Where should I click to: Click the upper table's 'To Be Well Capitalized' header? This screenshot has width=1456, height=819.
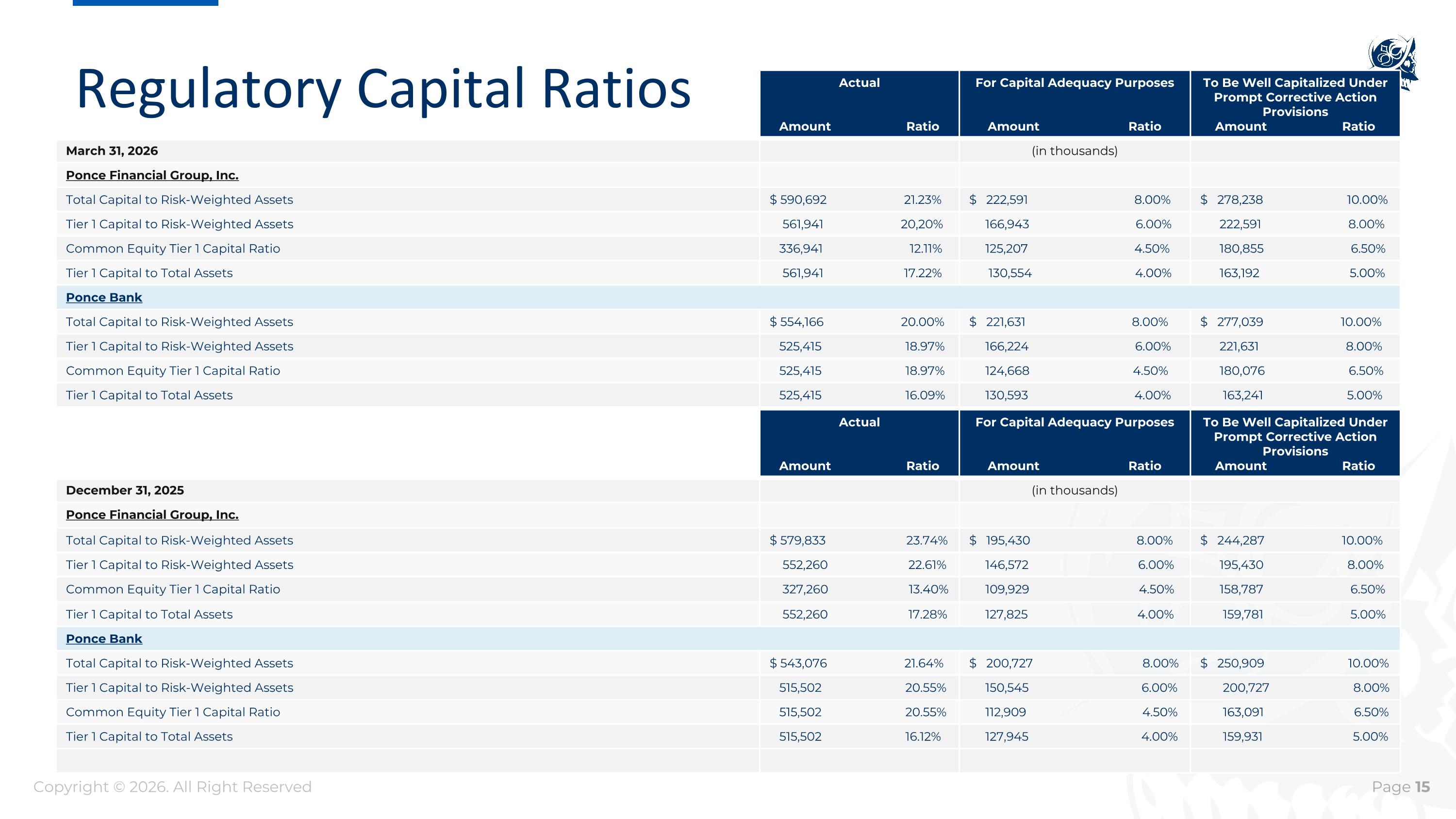[1295, 97]
